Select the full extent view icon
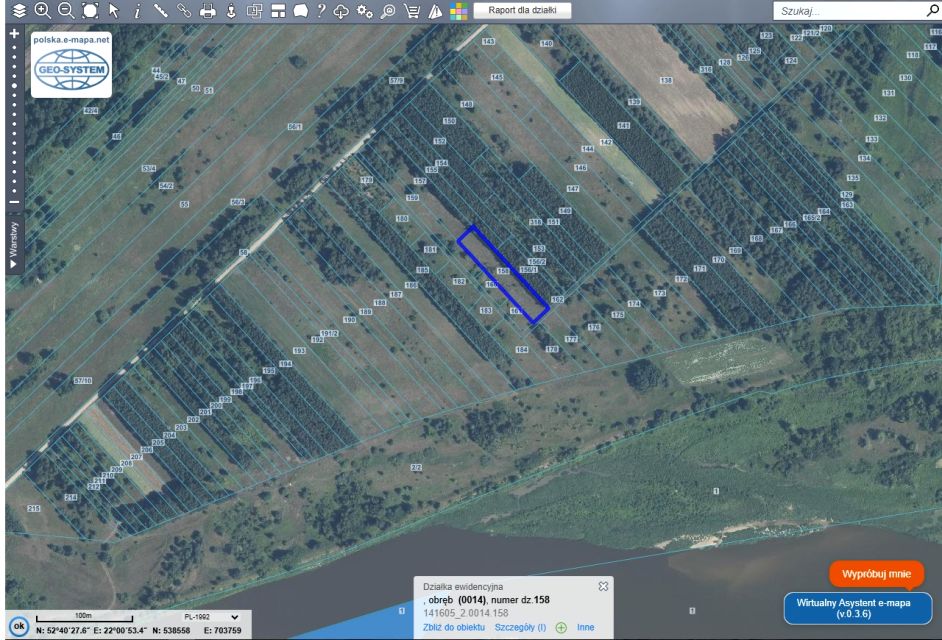Viewport: 942px width, 640px height. click(90, 10)
